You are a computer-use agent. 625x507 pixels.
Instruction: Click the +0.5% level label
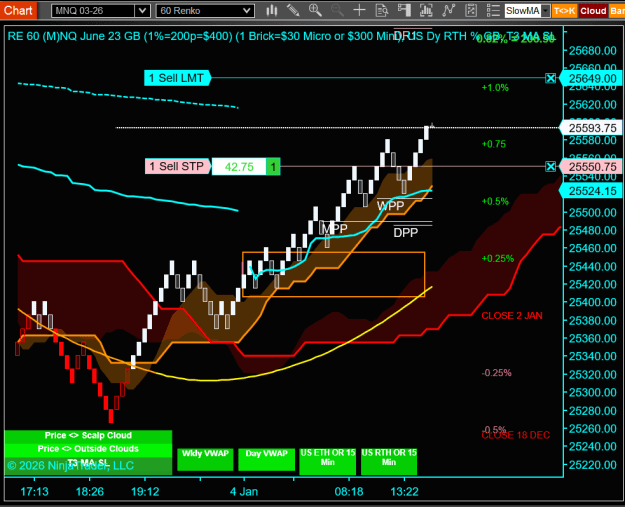495,201
